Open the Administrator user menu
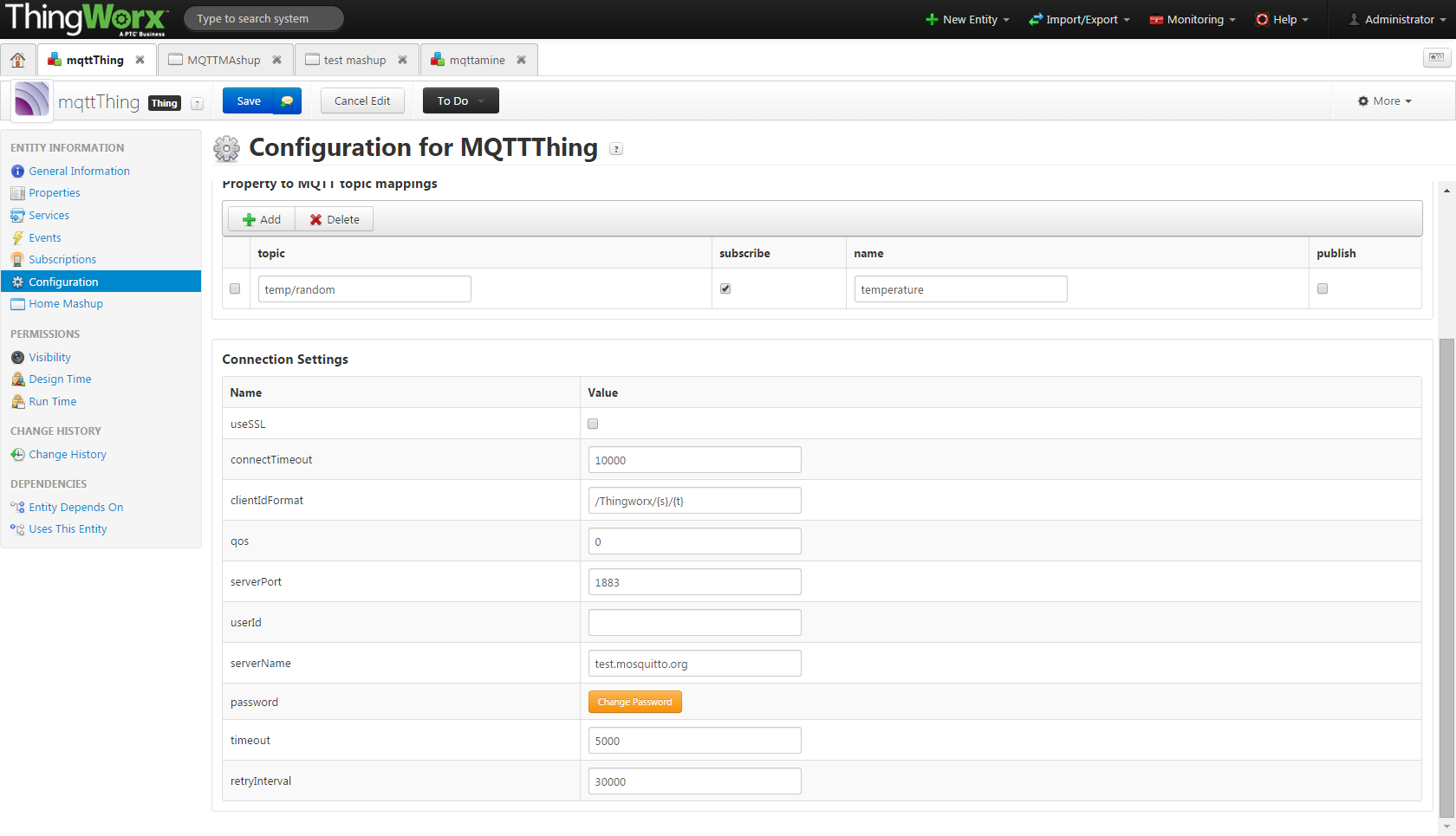Image resolution: width=1456 pixels, height=836 pixels. click(x=1397, y=19)
